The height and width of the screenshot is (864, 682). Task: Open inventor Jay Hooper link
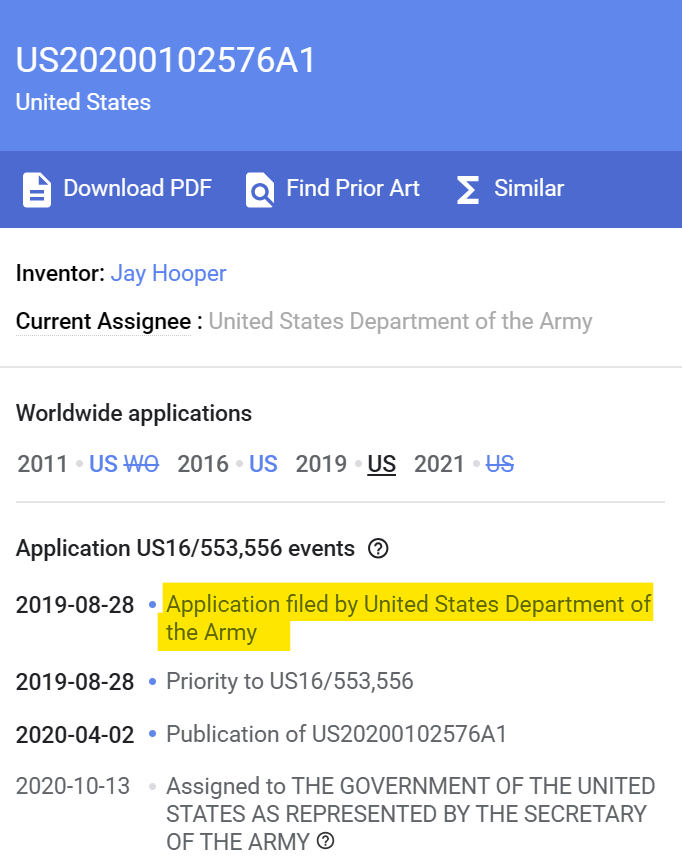point(169,273)
